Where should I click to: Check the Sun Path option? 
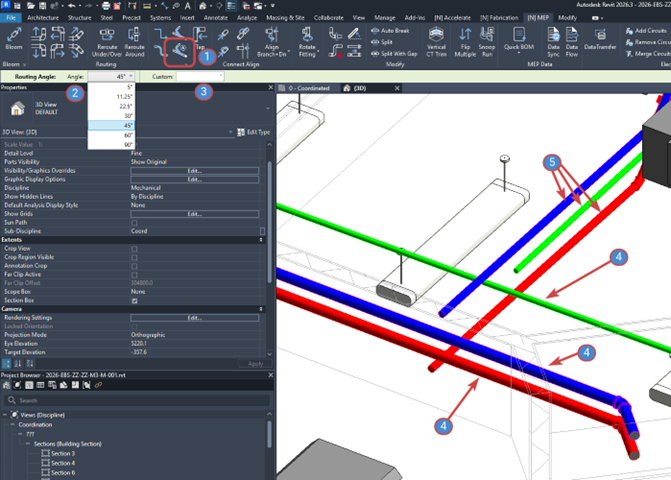tap(135, 222)
